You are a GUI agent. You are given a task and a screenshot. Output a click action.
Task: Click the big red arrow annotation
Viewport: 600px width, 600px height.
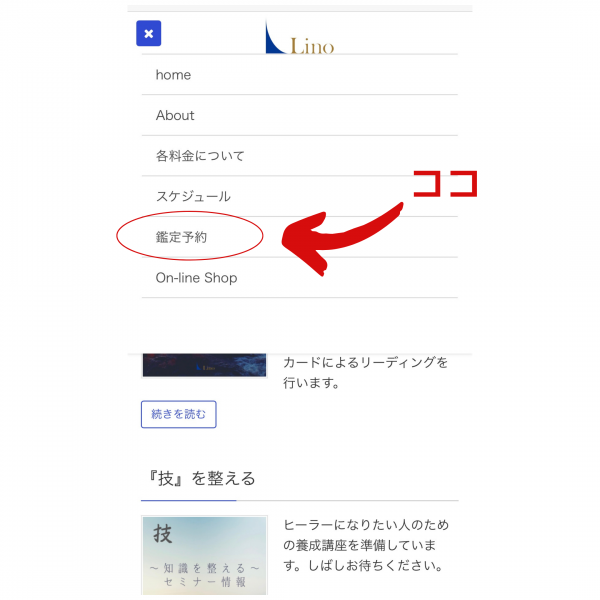tap(342, 239)
